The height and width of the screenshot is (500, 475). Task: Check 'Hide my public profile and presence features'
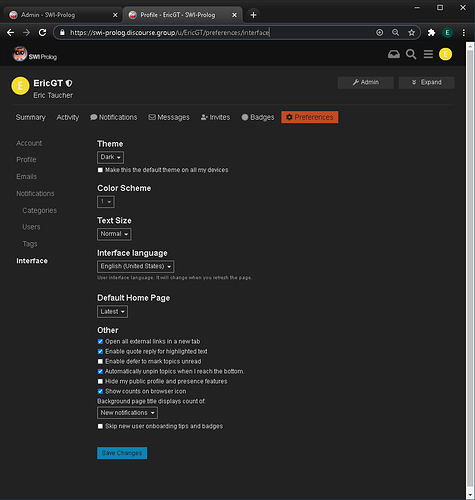100,381
